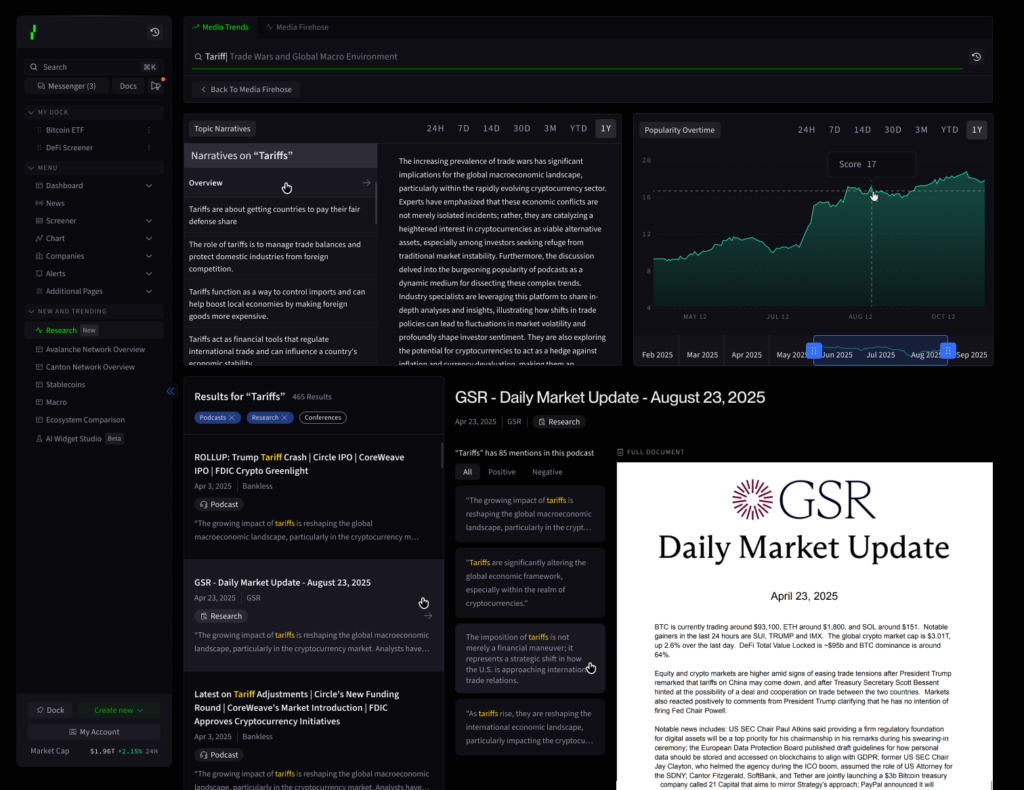Open Avalanche Network Overview
The height and width of the screenshot is (790, 1024).
coord(95,349)
